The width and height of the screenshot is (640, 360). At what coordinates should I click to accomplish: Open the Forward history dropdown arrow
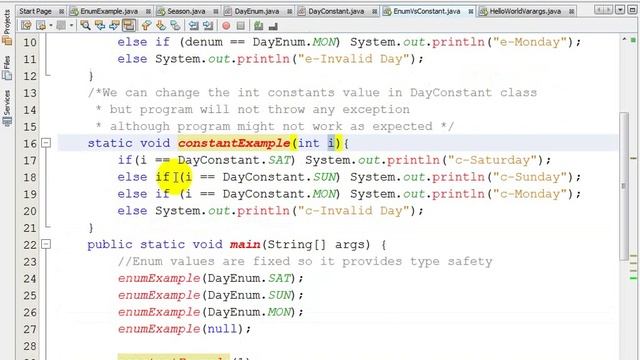click(x=71, y=26)
